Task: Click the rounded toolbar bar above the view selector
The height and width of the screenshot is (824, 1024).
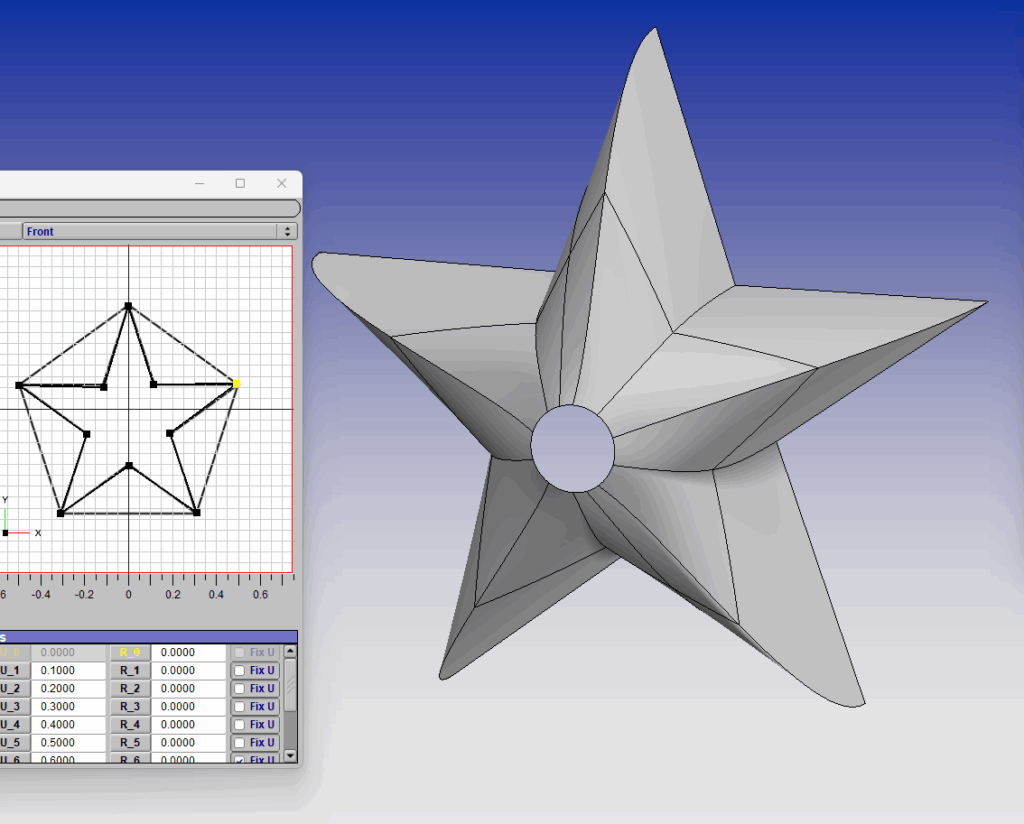Action: pyautogui.click(x=148, y=207)
